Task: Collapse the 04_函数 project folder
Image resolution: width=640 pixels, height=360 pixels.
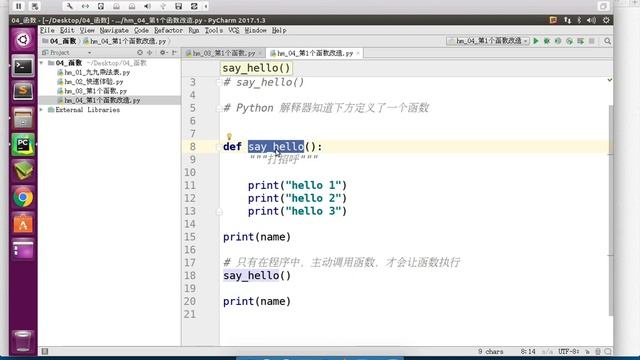Action: [41, 63]
